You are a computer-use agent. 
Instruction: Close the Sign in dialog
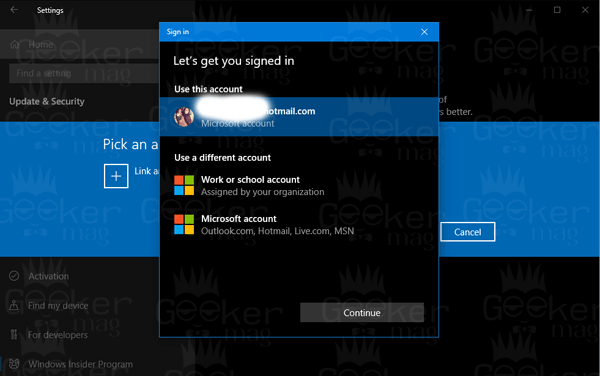click(x=424, y=32)
